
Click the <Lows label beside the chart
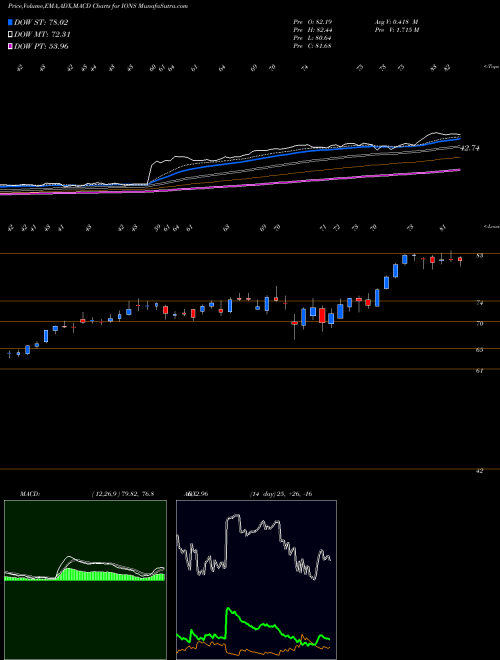click(x=491, y=226)
